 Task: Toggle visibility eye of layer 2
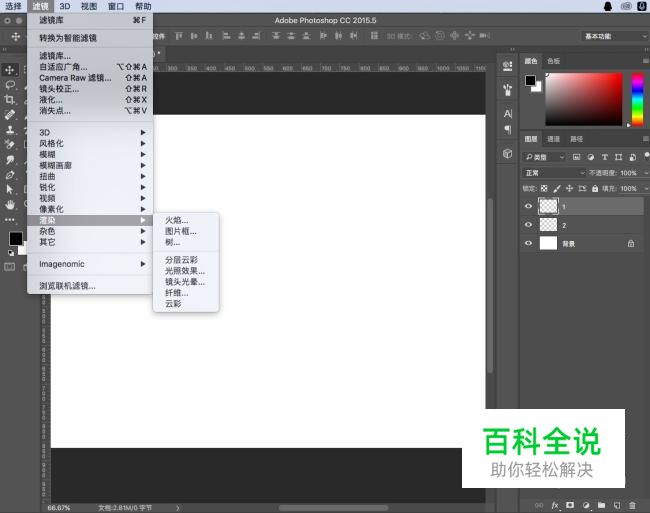click(528, 225)
